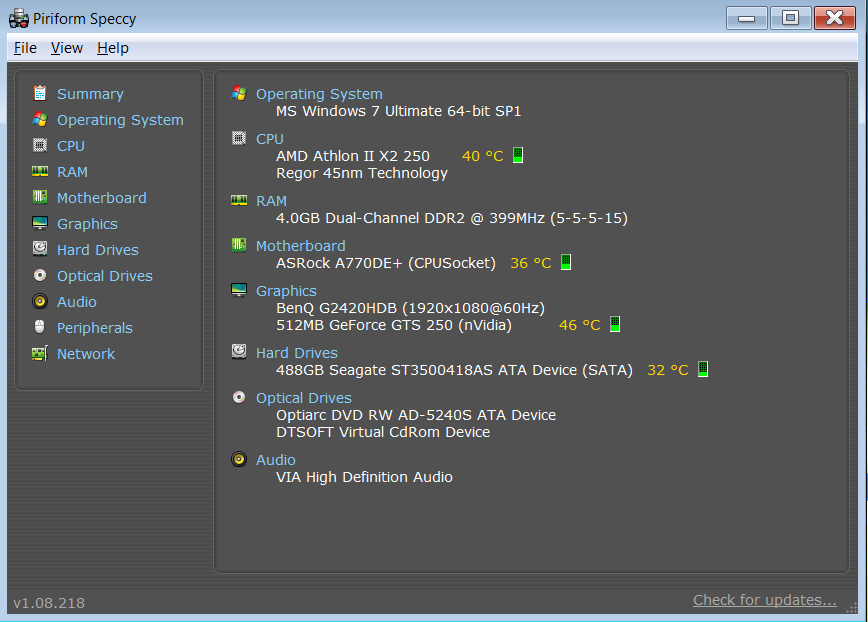
Task: Click the Graphics monitor icon in sidebar
Action: click(40, 223)
